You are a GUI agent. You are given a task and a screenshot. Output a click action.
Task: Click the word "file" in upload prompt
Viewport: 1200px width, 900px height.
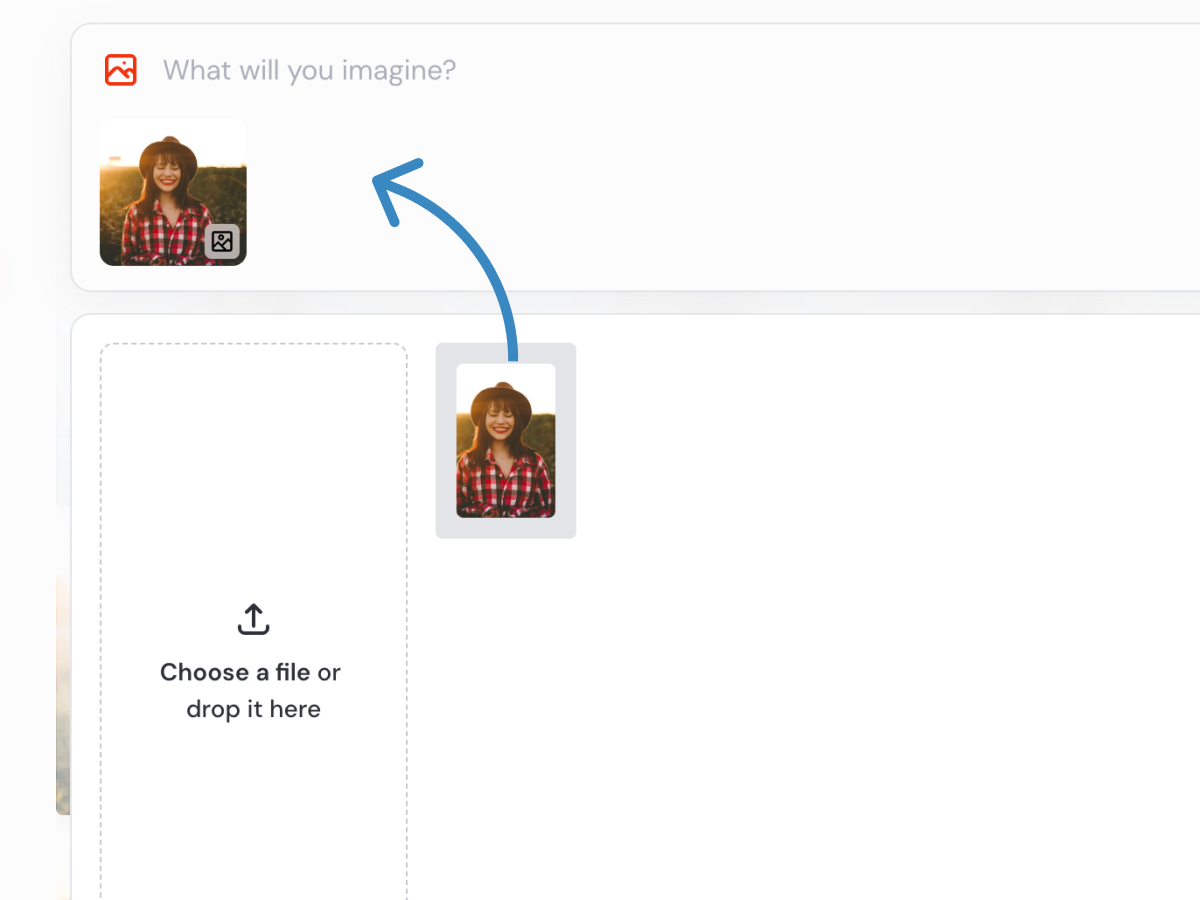pyautogui.click(x=293, y=672)
